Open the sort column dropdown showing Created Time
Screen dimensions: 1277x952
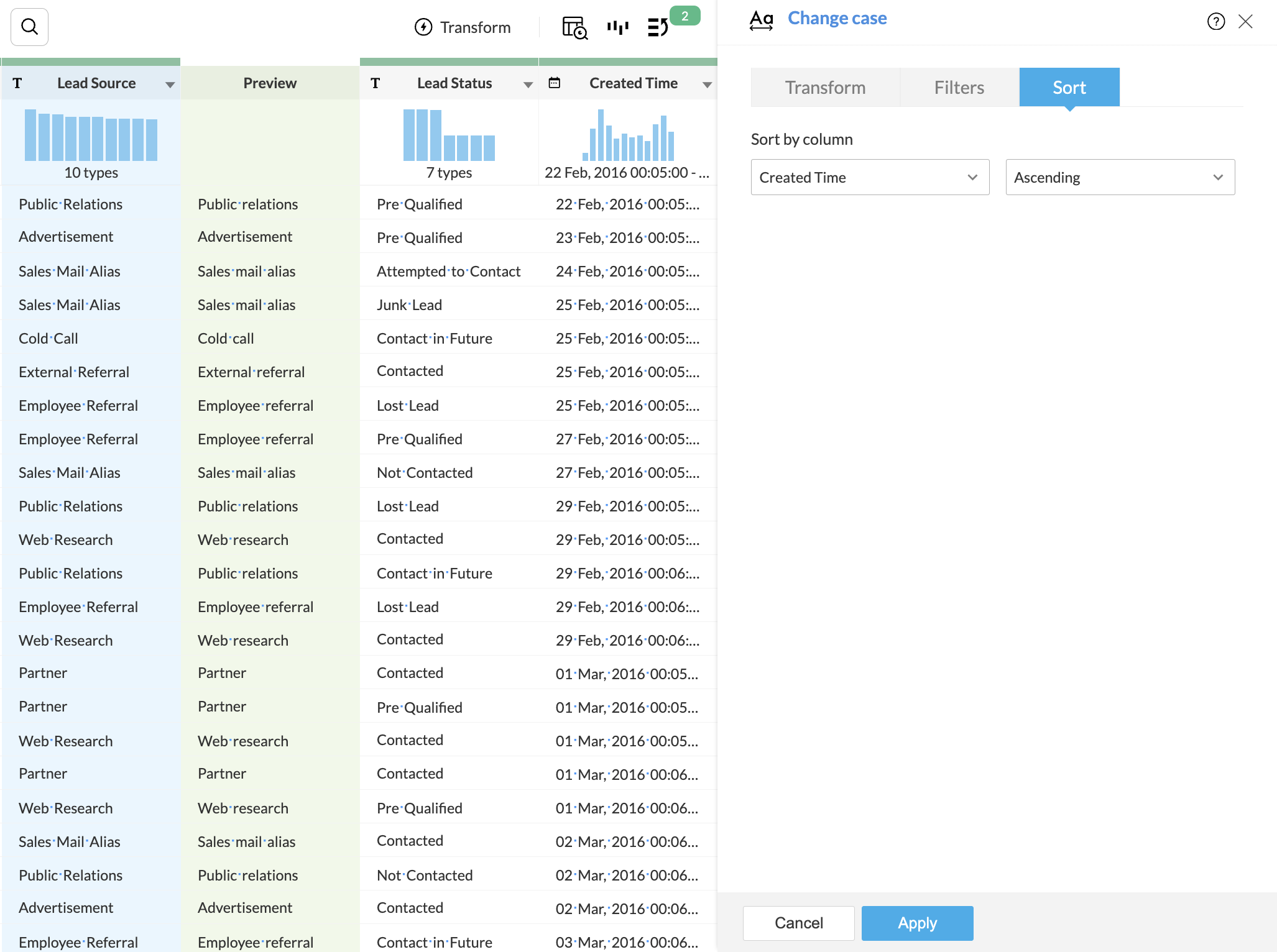tap(869, 178)
